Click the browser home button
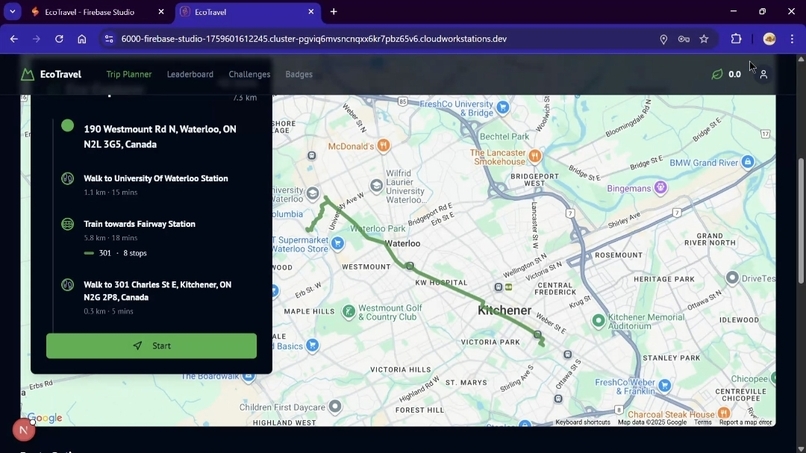Image resolution: width=806 pixels, height=453 pixels. (x=82, y=39)
